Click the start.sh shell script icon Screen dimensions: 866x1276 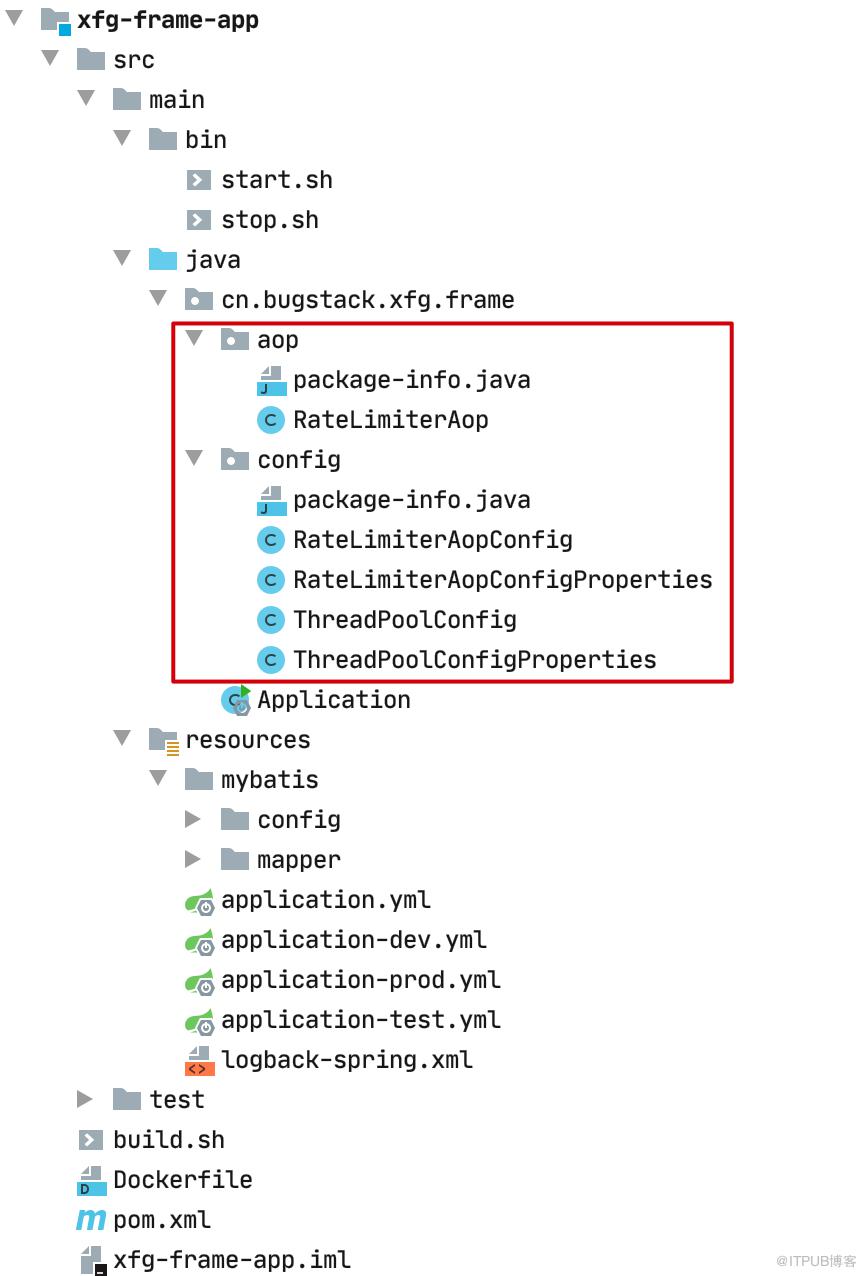[x=199, y=180]
